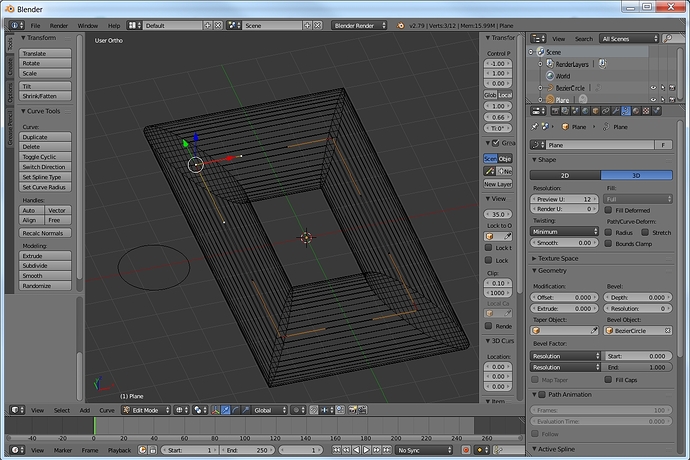Click the eyedropper next to Taper Object field
690x460 pixels.
coord(594,331)
